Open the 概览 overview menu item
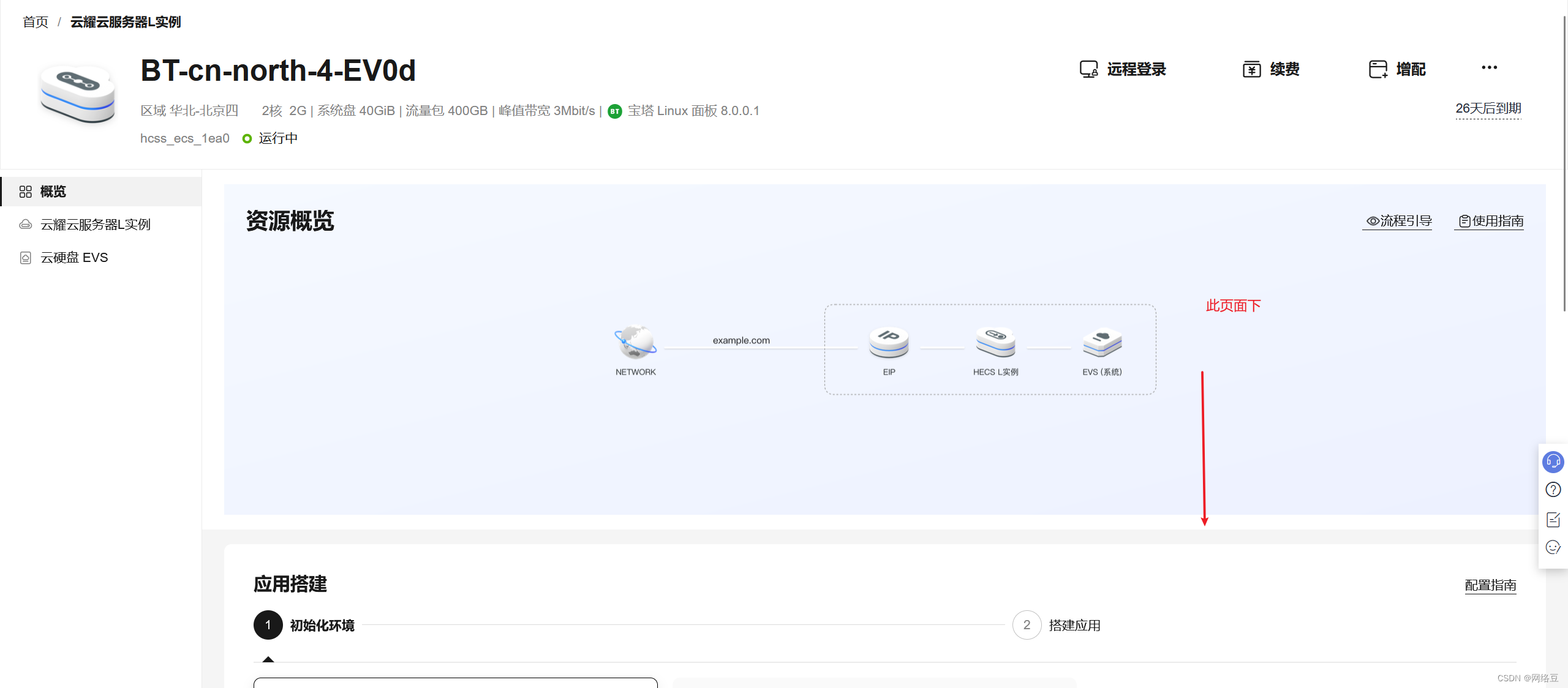The width and height of the screenshot is (1568, 688). pyautogui.click(x=53, y=192)
